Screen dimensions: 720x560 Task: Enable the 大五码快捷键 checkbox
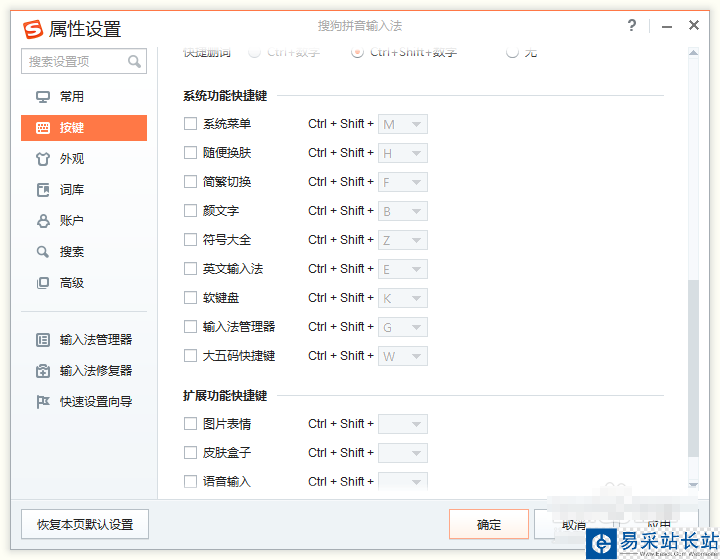pos(190,355)
